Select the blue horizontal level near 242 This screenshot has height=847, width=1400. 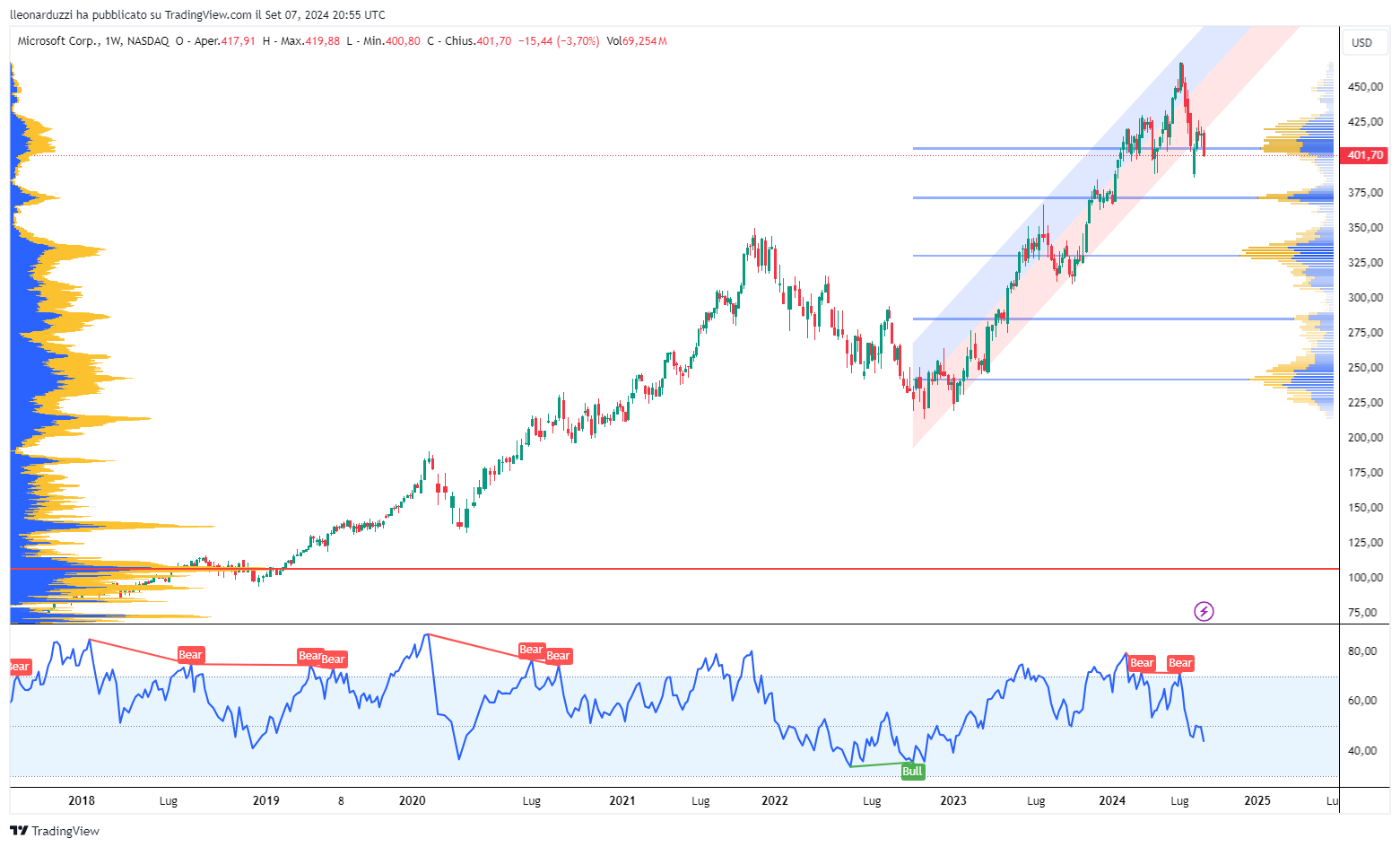click(1081, 380)
